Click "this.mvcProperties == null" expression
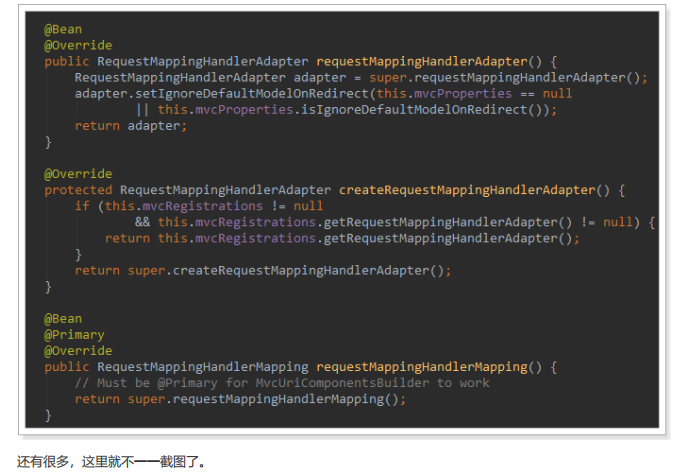 click(474, 94)
